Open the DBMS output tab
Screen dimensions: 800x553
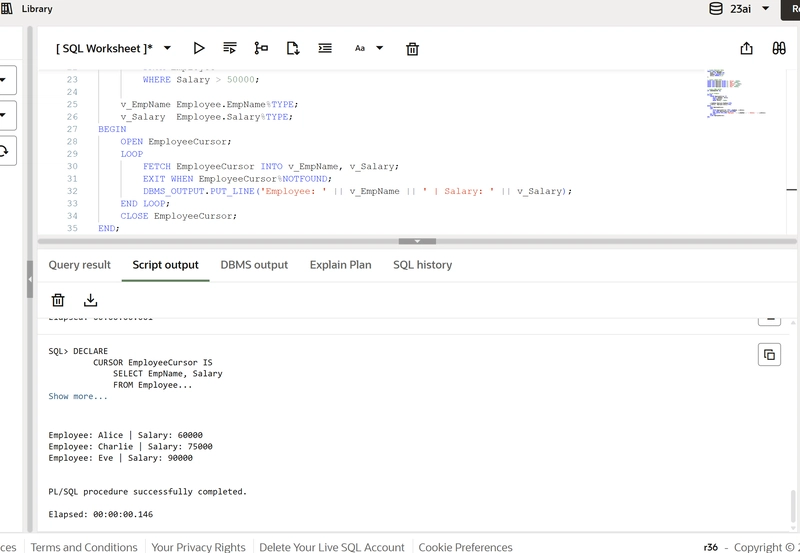pos(254,265)
